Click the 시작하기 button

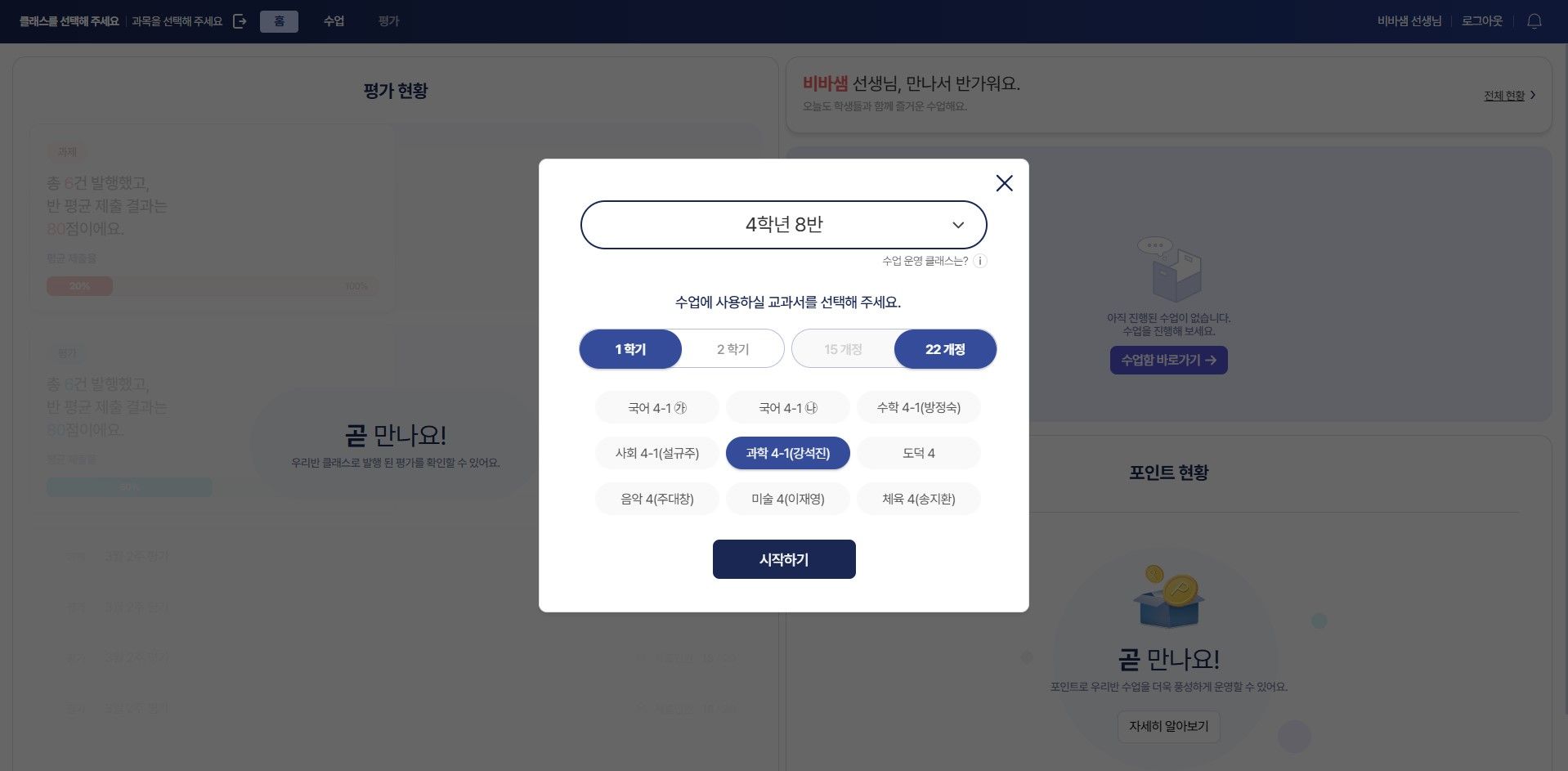pyautogui.click(x=784, y=559)
